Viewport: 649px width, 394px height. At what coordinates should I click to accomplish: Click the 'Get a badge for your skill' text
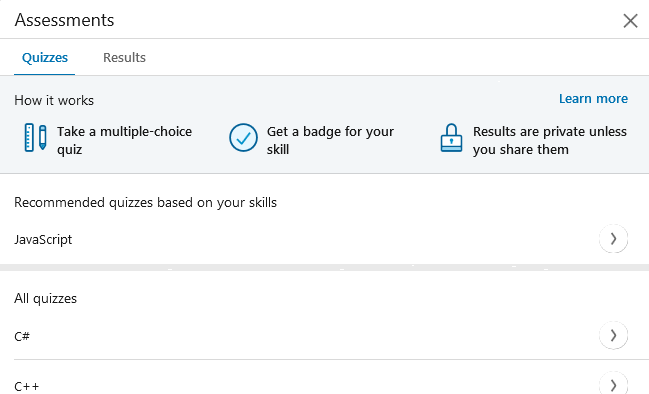click(330, 140)
